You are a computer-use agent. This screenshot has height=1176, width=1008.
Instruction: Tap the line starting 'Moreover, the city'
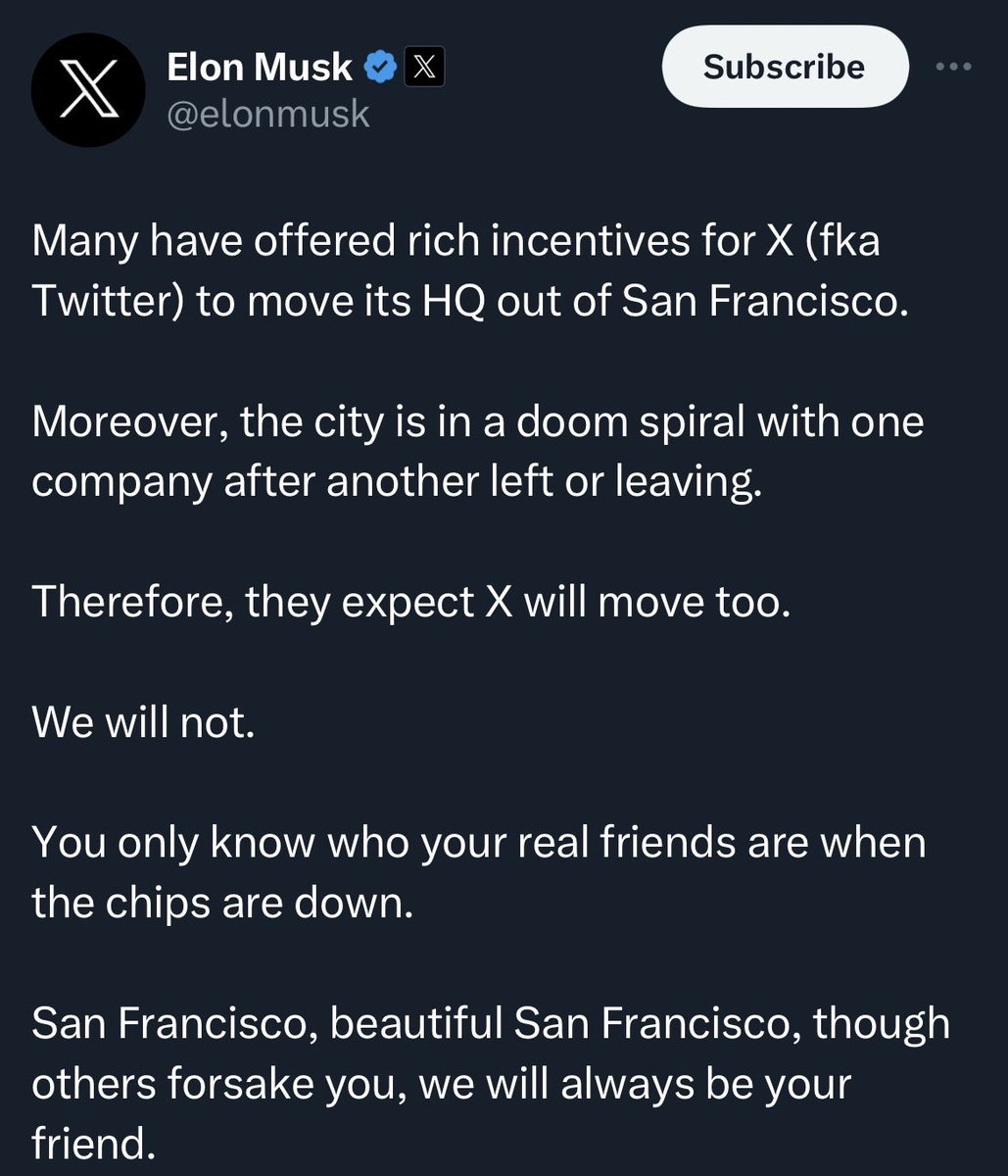coord(477,421)
